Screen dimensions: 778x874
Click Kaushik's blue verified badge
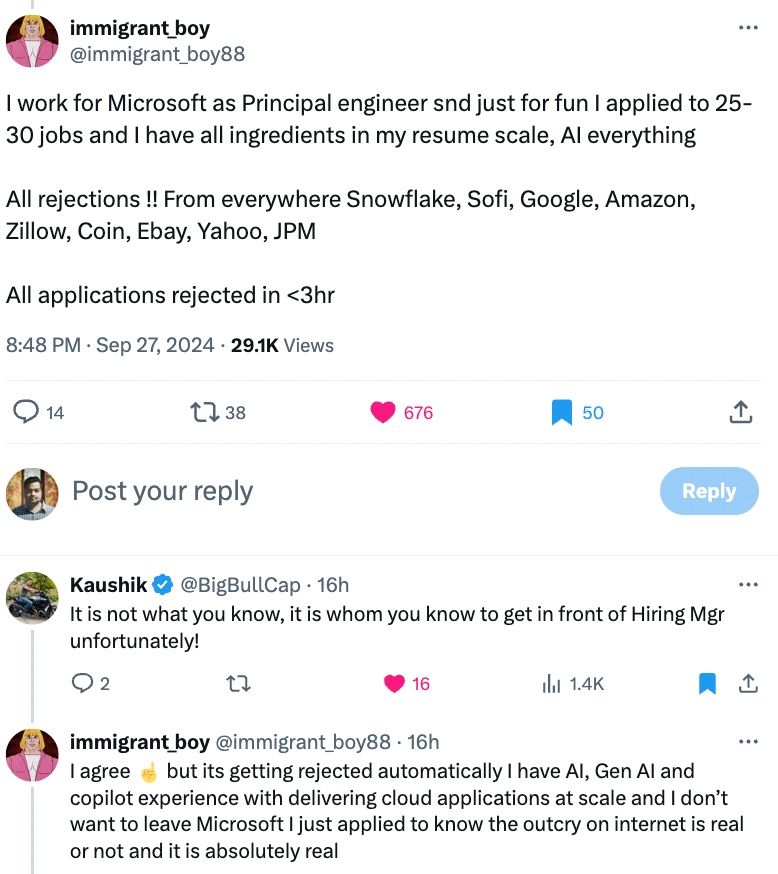[x=163, y=585]
